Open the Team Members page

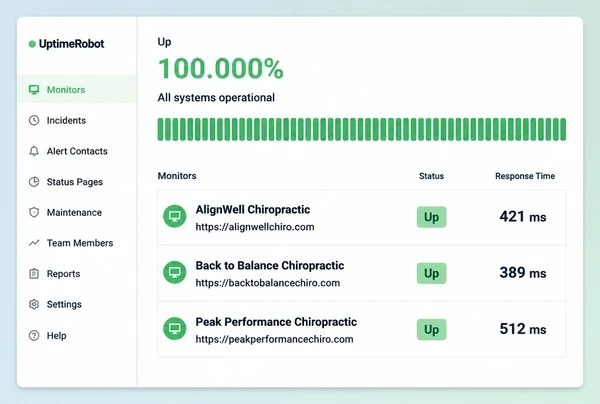80,243
